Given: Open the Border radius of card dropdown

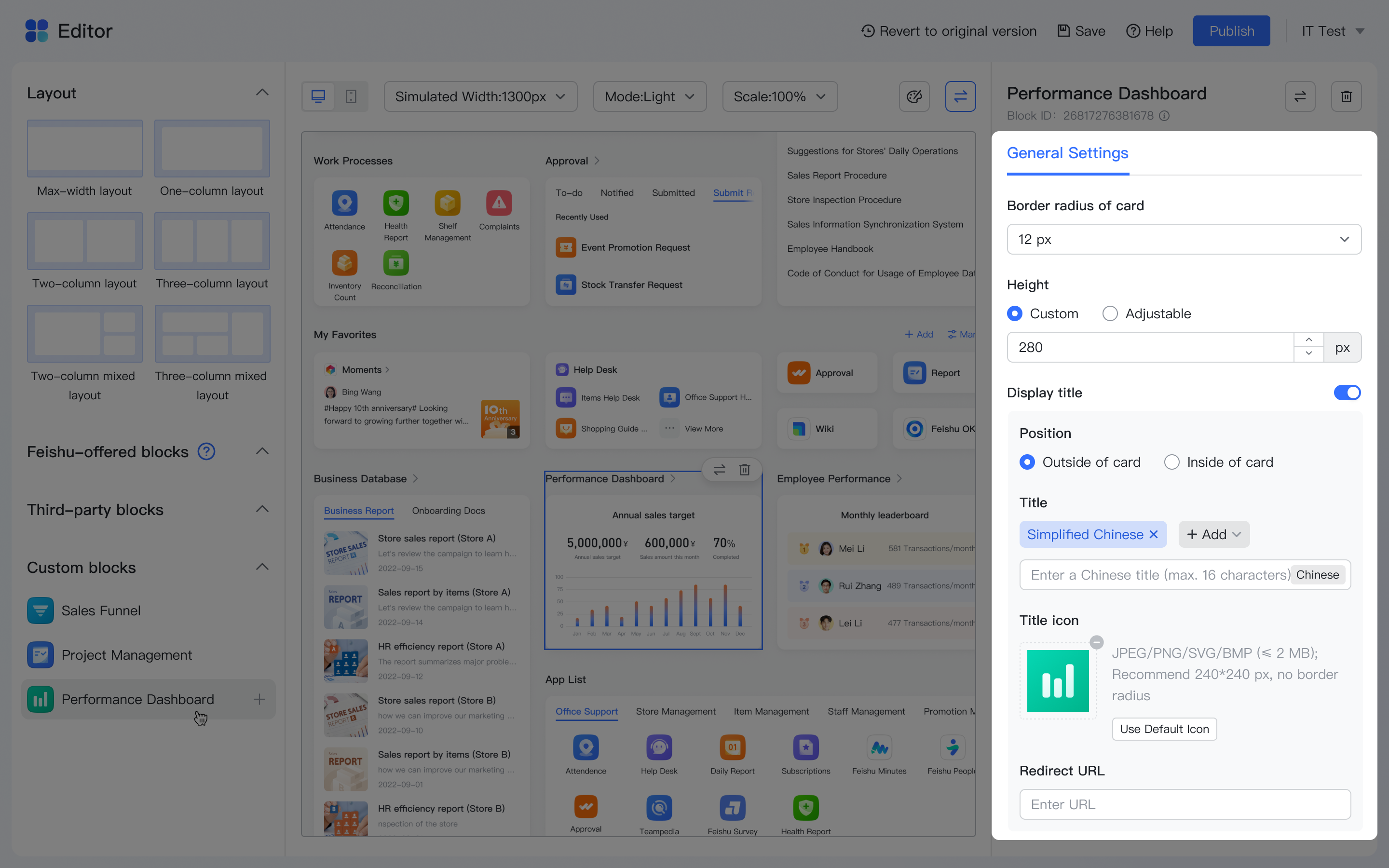Looking at the screenshot, I should tap(1184, 239).
